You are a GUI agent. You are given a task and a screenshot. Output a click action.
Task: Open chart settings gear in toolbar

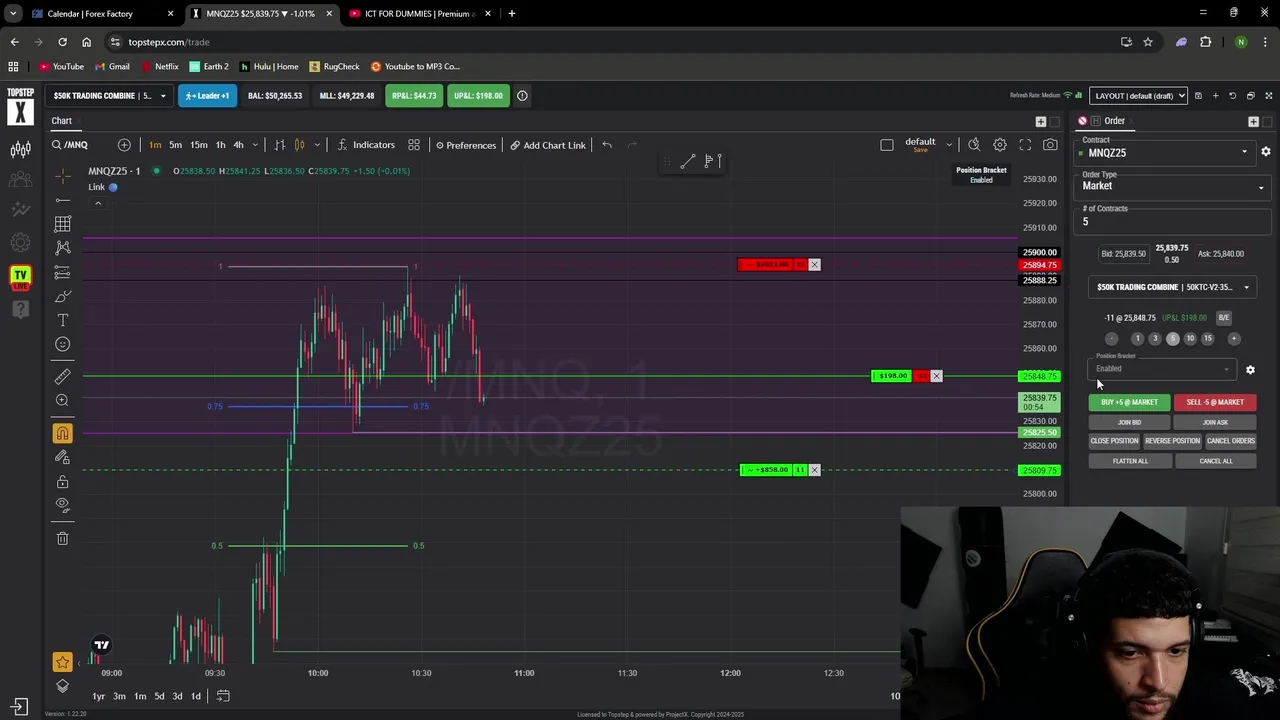(1000, 145)
